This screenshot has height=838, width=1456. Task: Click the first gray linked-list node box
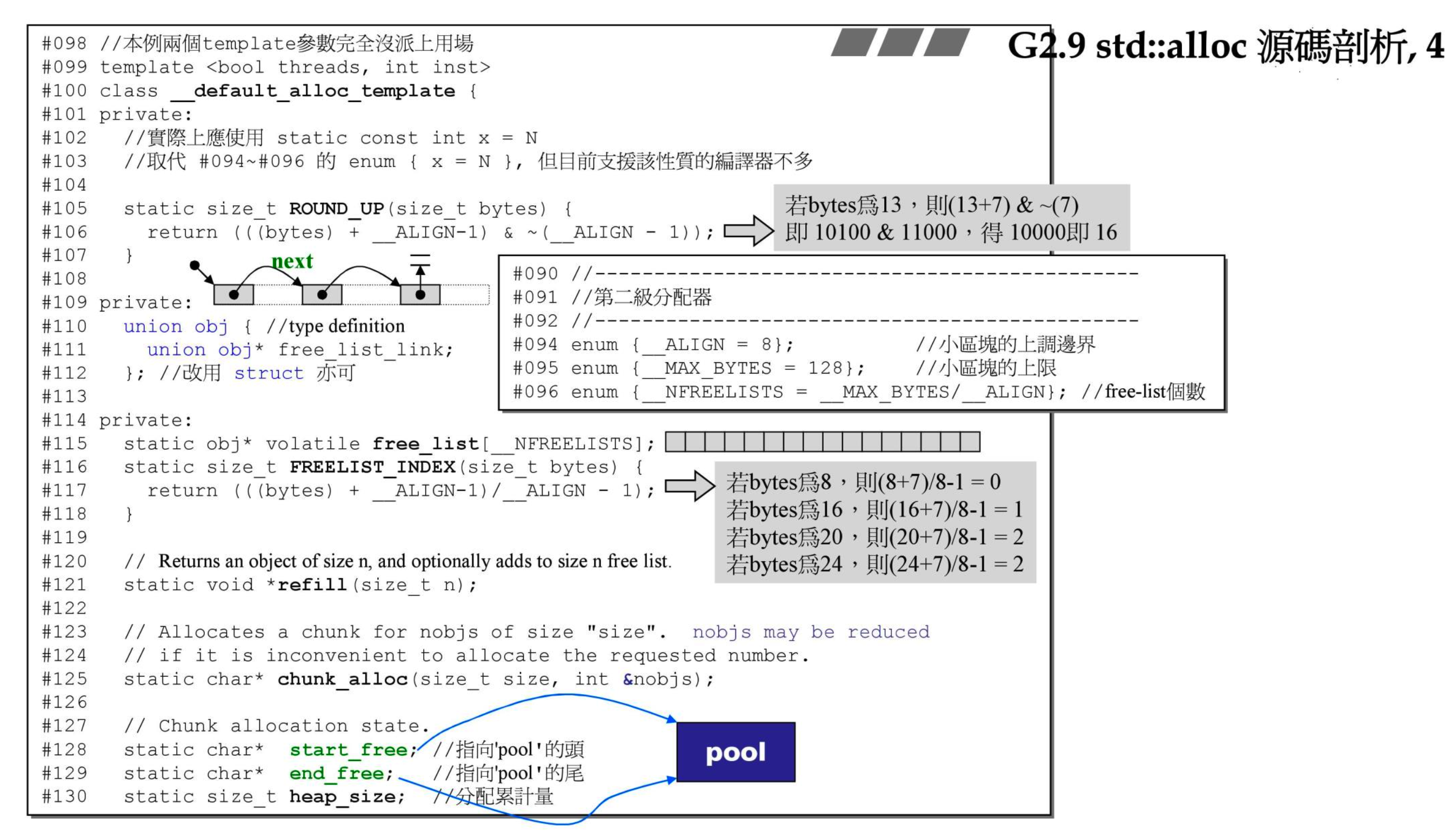233,294
